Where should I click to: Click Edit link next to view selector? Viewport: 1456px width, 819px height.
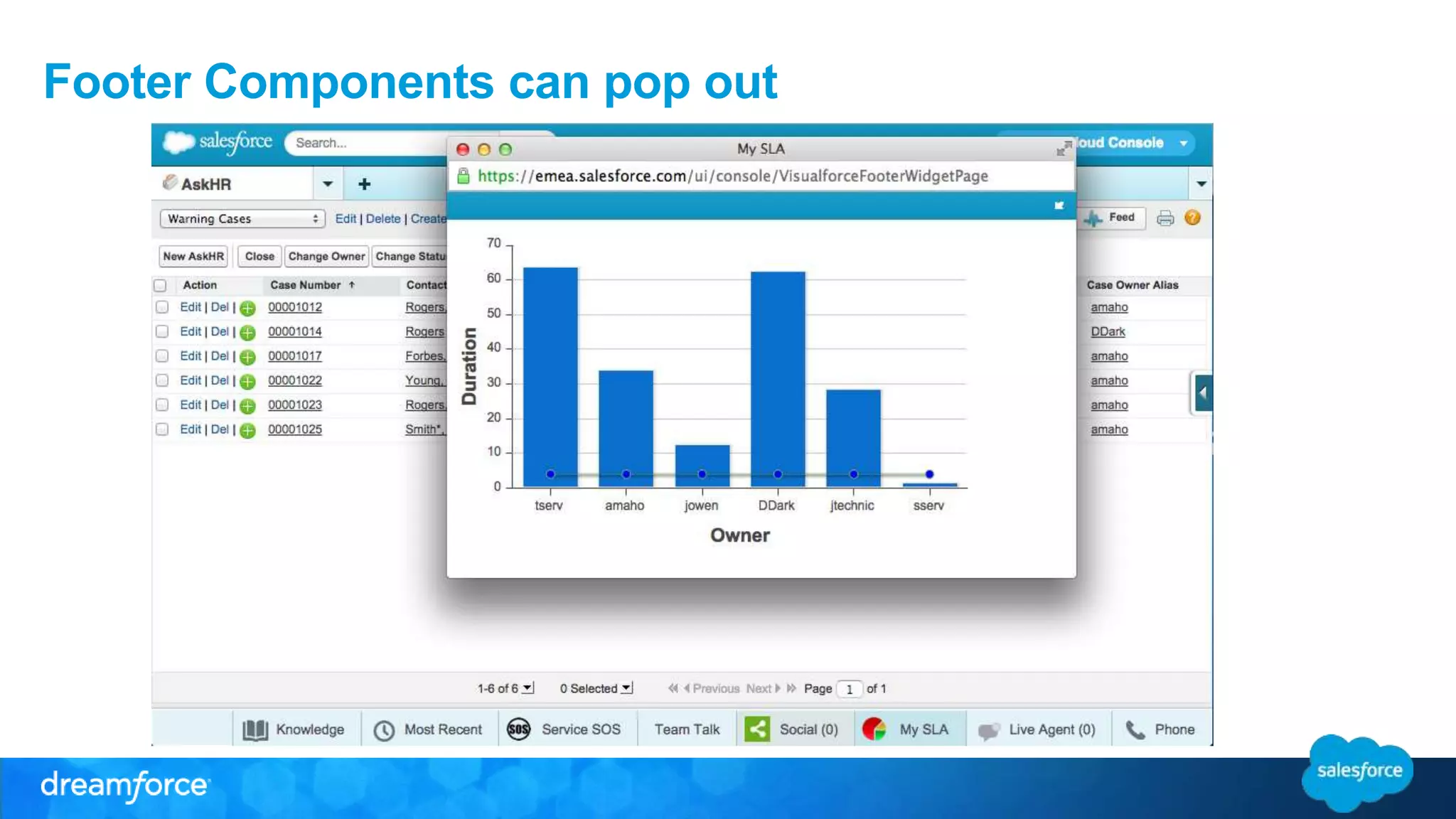click(x=346, y=219)
